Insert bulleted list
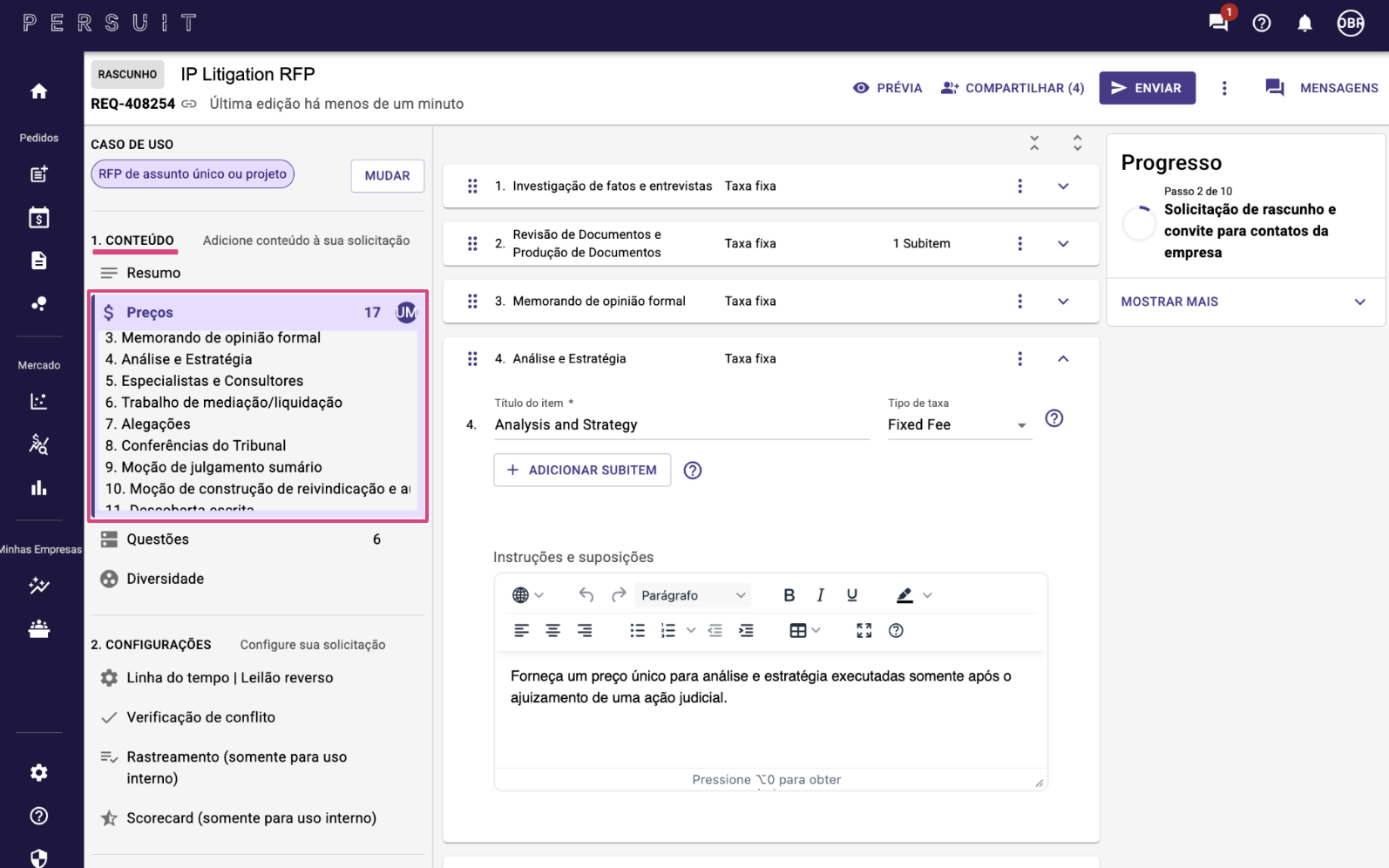Screen dimensions: 1389x868 (x=638, y=631)
